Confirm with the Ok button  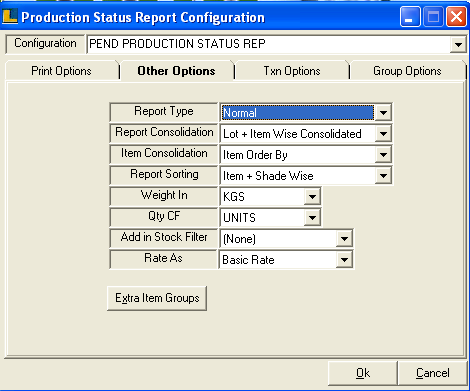(363, 373)
